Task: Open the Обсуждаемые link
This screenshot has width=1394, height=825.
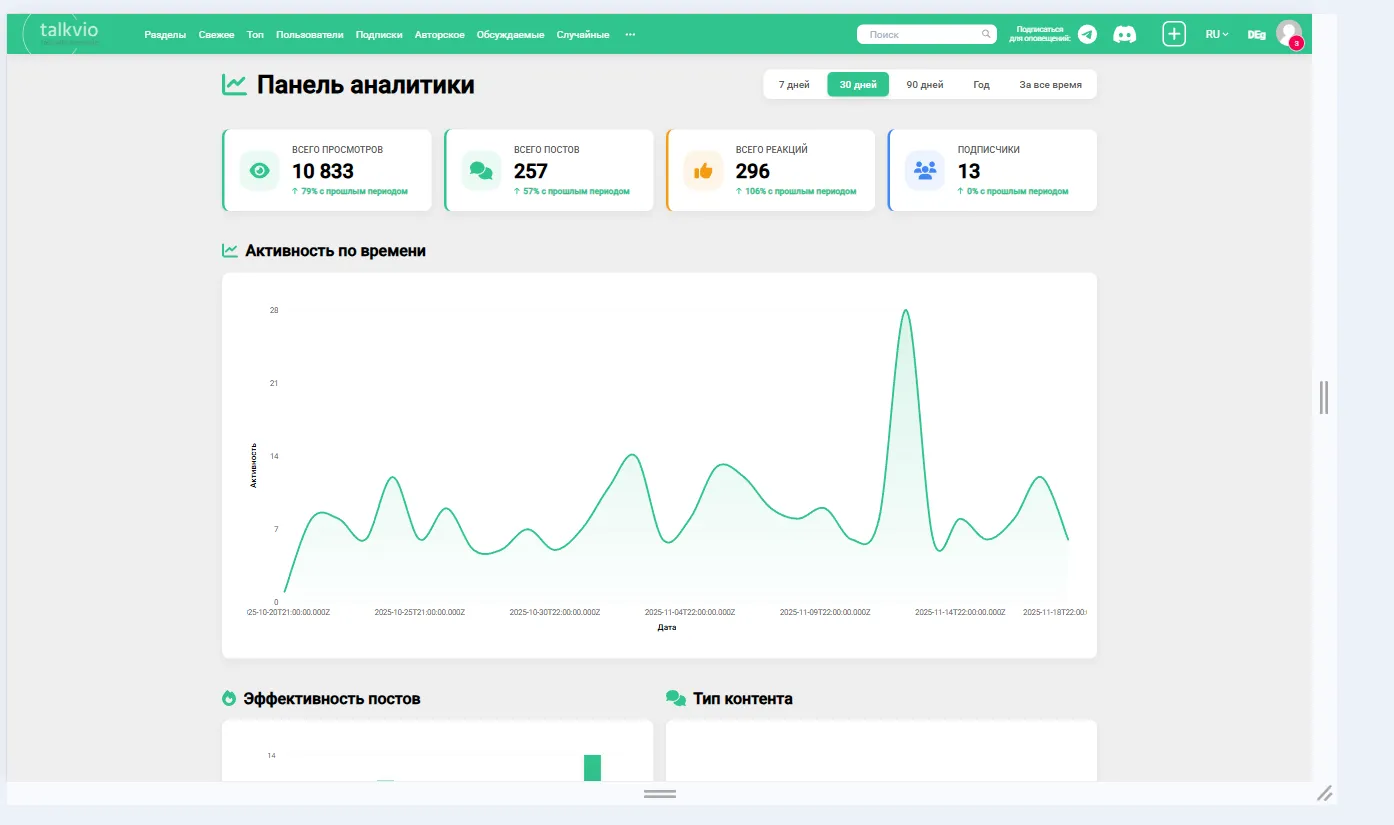Action: 511,34
